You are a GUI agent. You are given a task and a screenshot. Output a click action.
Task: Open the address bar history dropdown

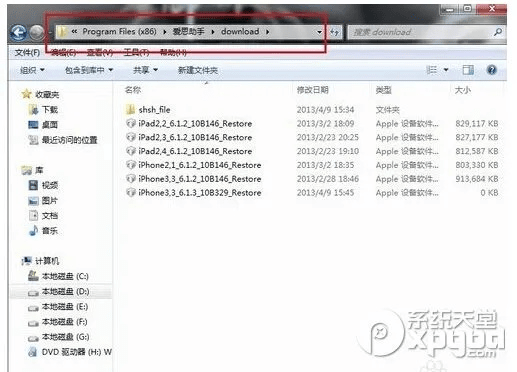pos(319,32)
